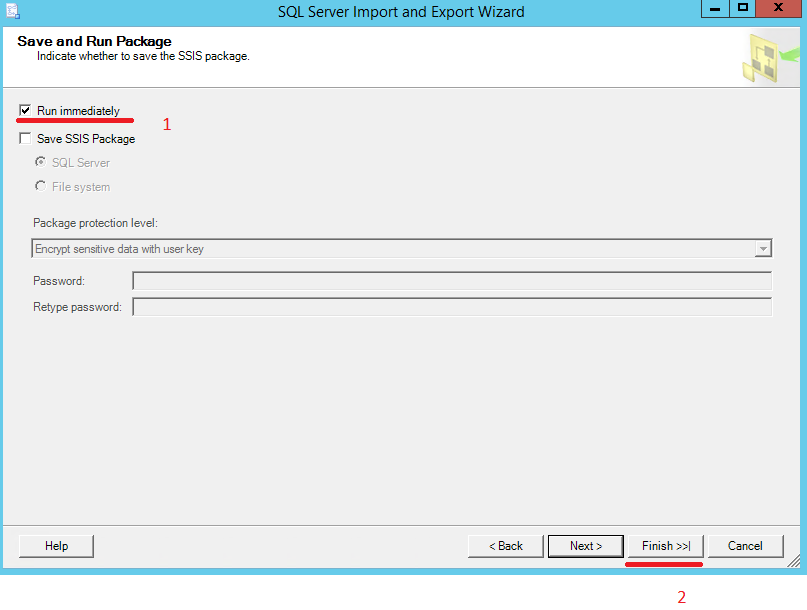Select the File system radio button

40,185
